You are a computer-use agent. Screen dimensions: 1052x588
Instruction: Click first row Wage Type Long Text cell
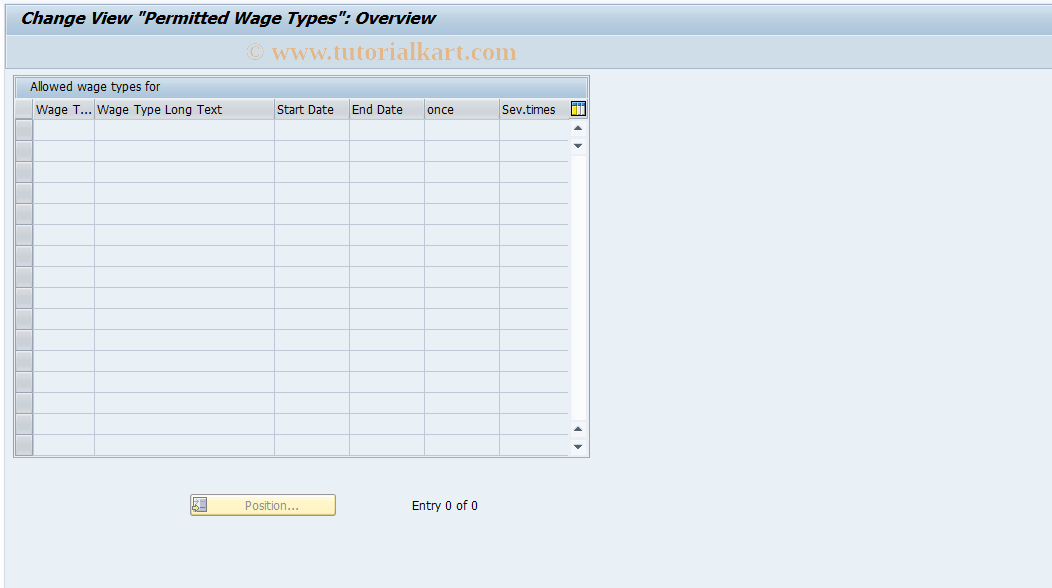coord(185,130)
